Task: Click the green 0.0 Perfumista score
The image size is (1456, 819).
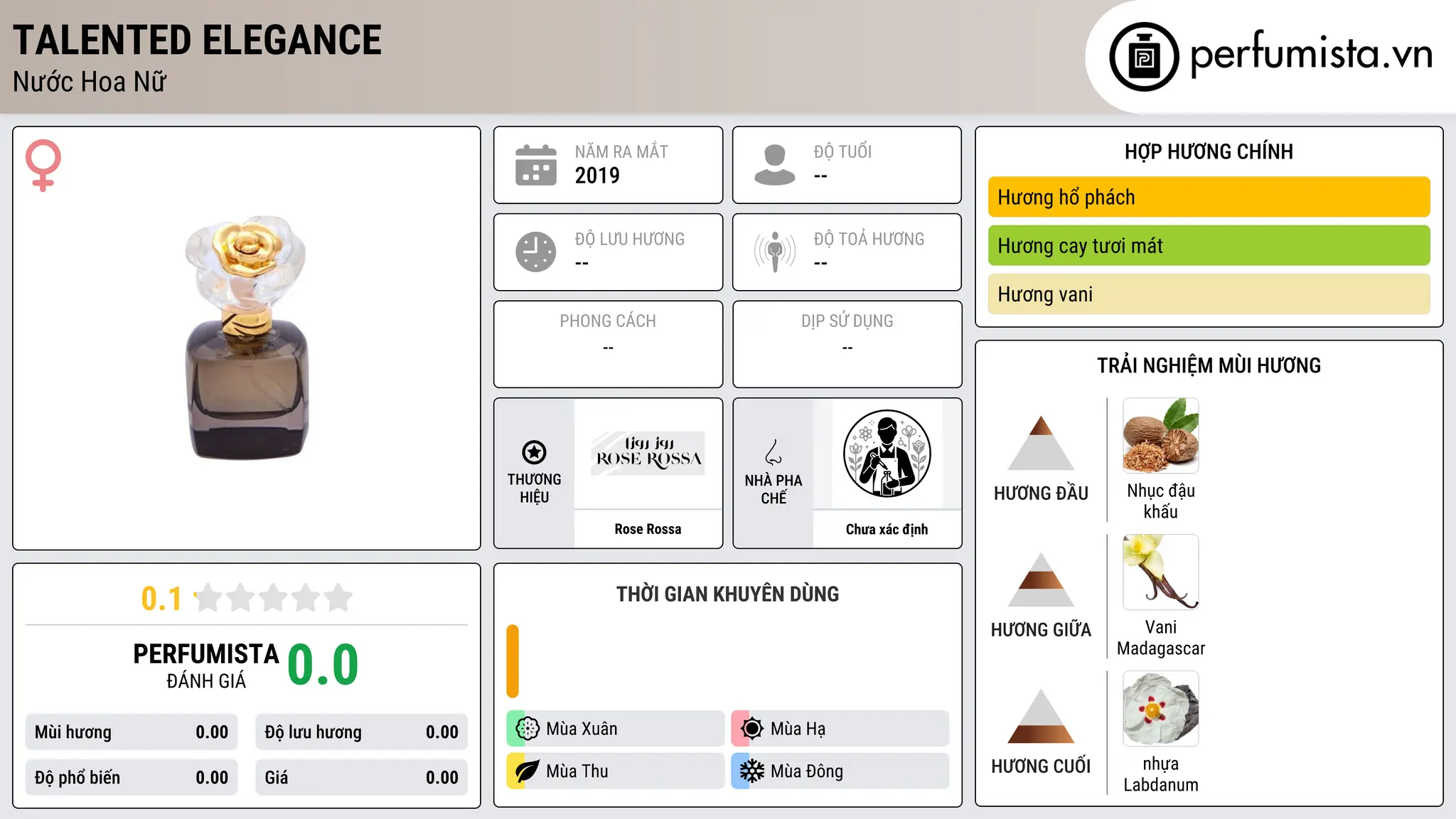Action: 323,665
